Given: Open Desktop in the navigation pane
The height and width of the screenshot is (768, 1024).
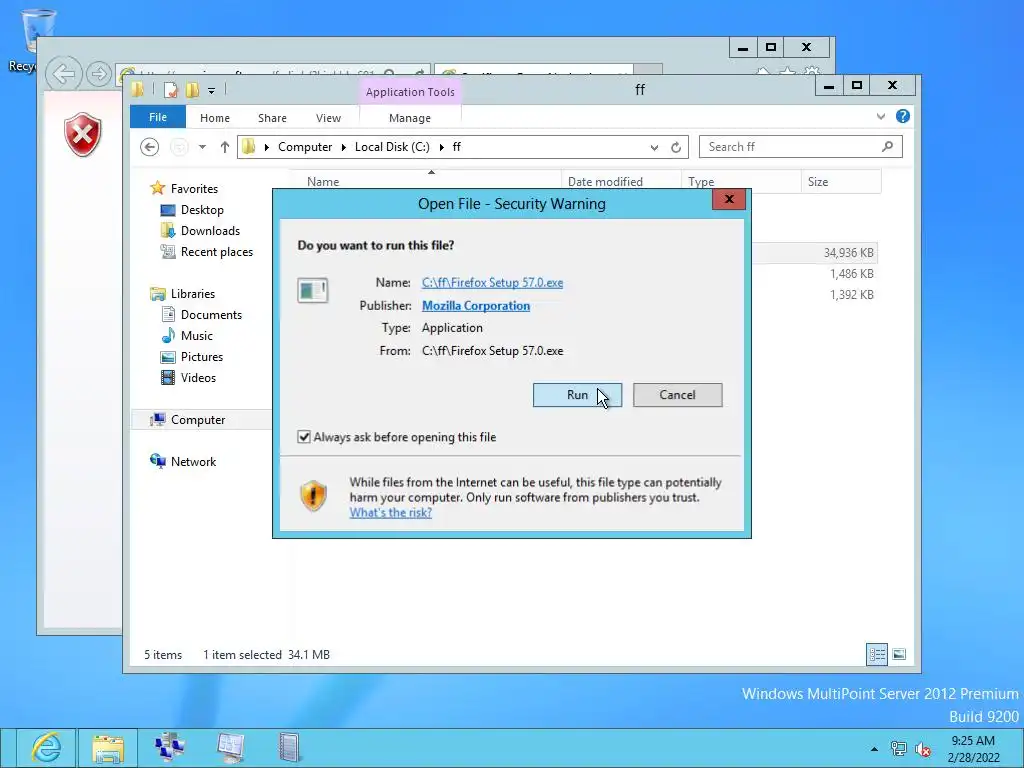Looking at the screenshot, I should [202, 210].
